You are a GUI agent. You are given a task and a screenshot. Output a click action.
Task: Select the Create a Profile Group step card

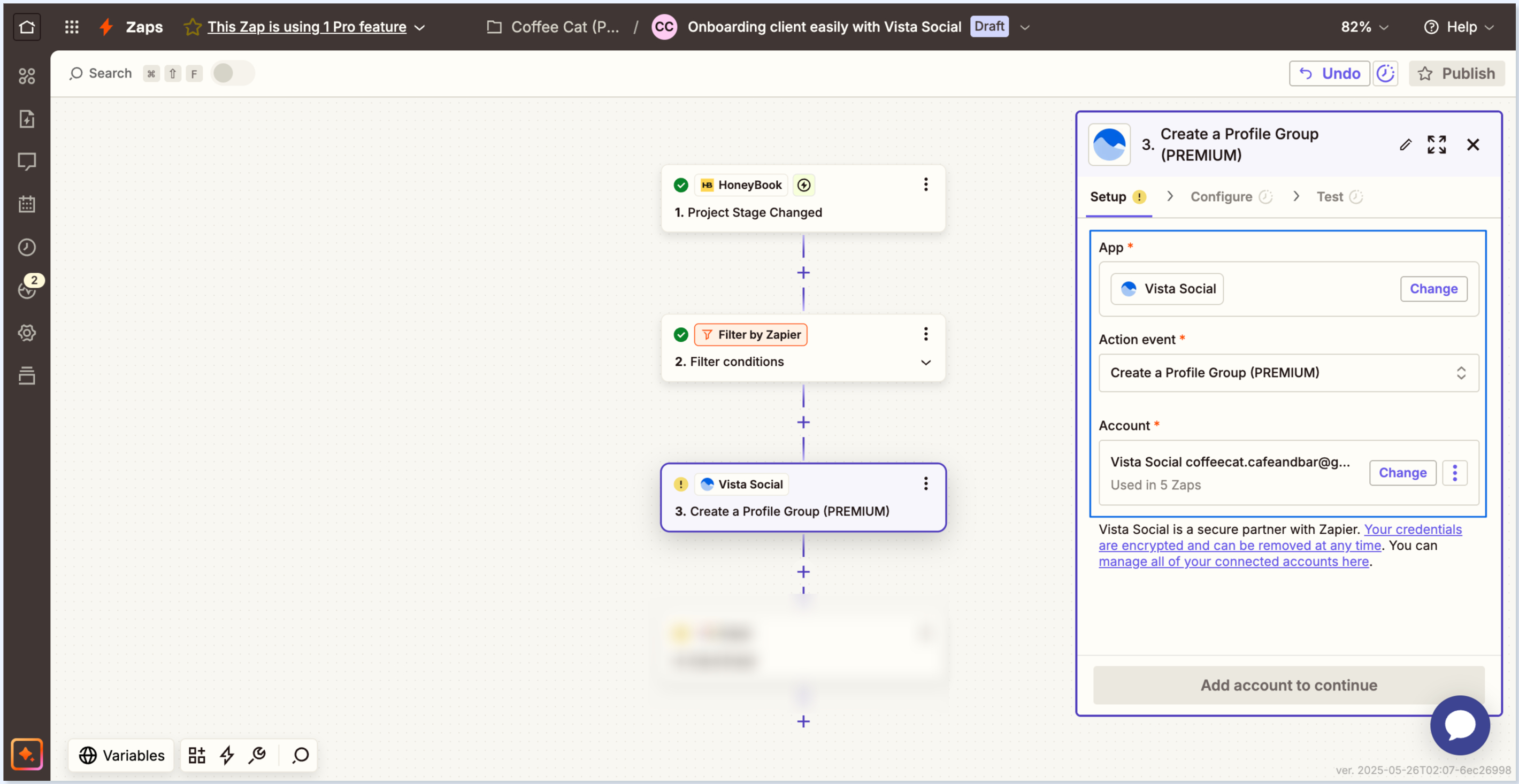(x=803, y=498)
